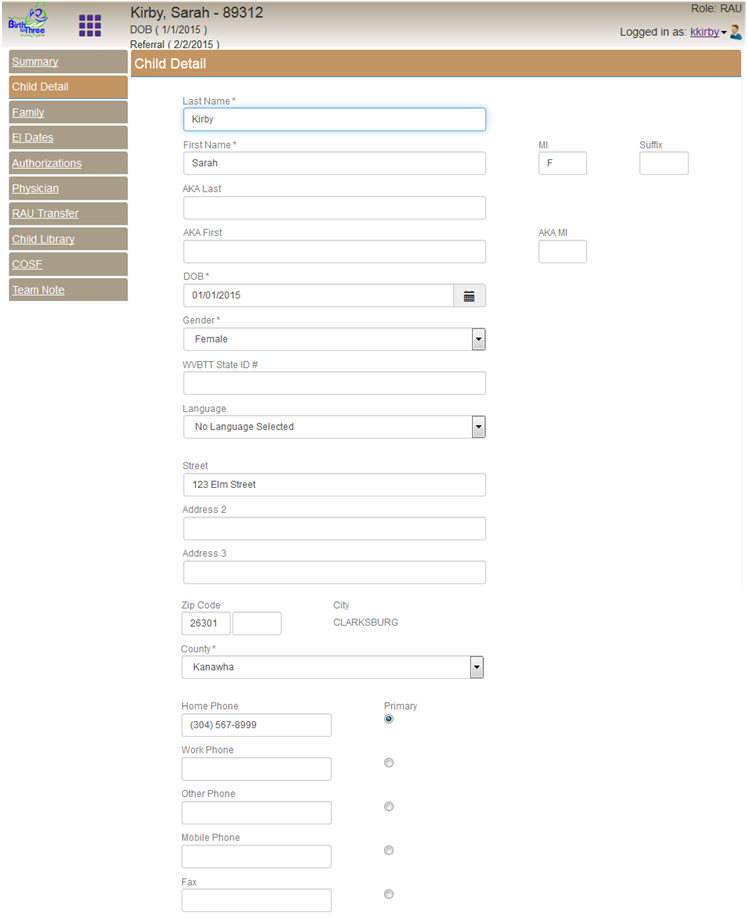This screenshot has width=748, height=924.
Task: Click the AKA First field
Action: 334,252
